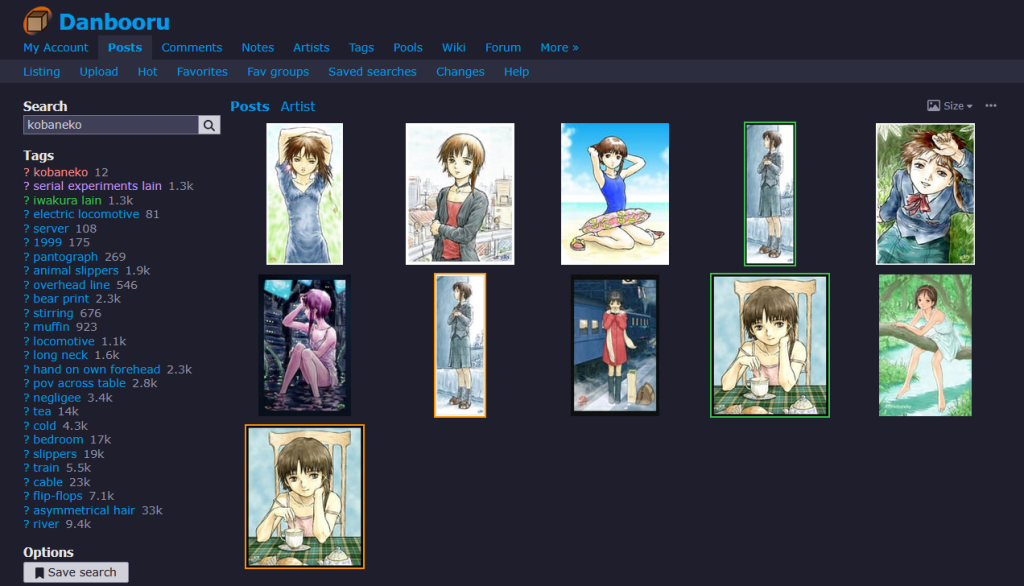Open the Pools tab in the top navigation
The width and height of the screenshot is (1024, 586).
[407, 47]
